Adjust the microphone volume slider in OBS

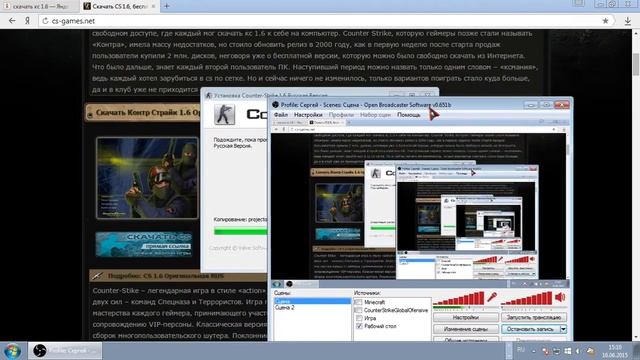coord(459,299)
